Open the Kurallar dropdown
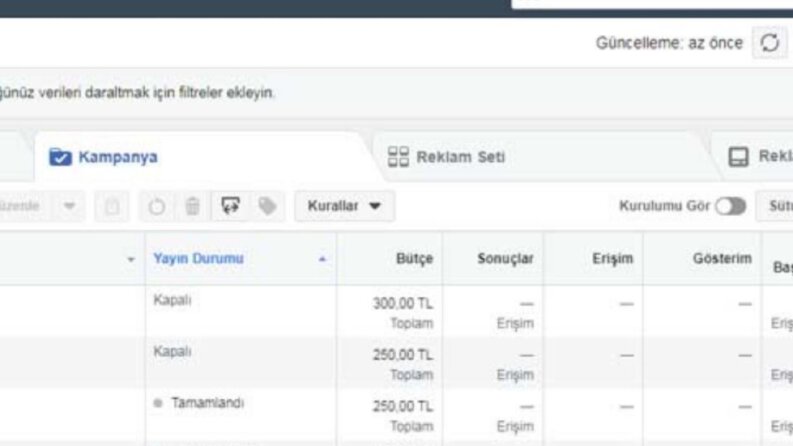The width and height of the screenshot is (793, 446). point(344,206)
